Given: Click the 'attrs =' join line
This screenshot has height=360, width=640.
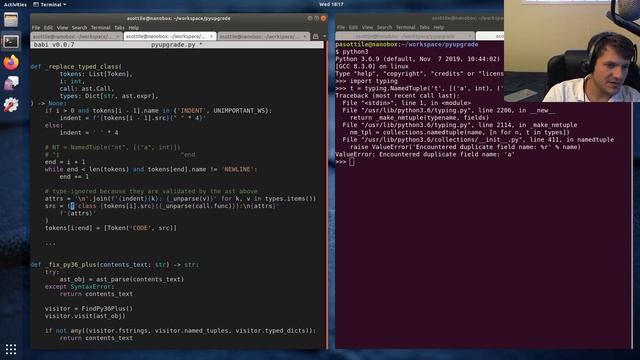Looking at the screenshot, I should coord(180,199).
